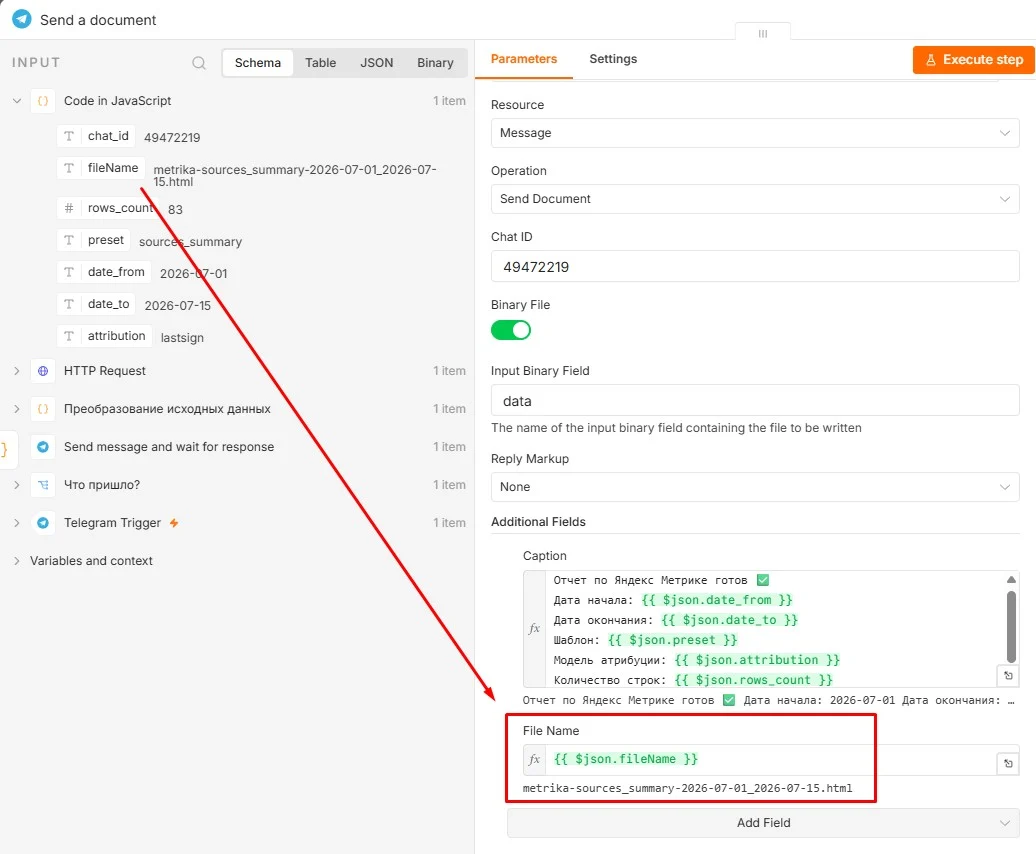Open the Reply Markup dropdown

point(755,487)
